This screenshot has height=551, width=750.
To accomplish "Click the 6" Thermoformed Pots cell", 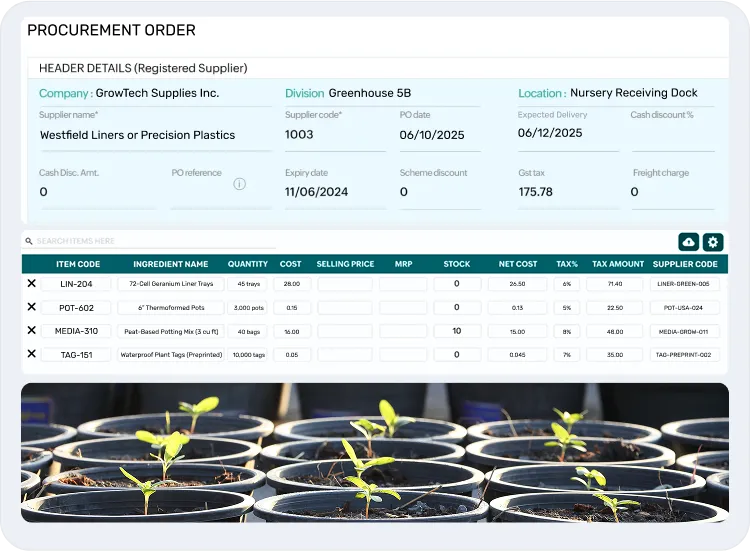I will coord(171,308).
